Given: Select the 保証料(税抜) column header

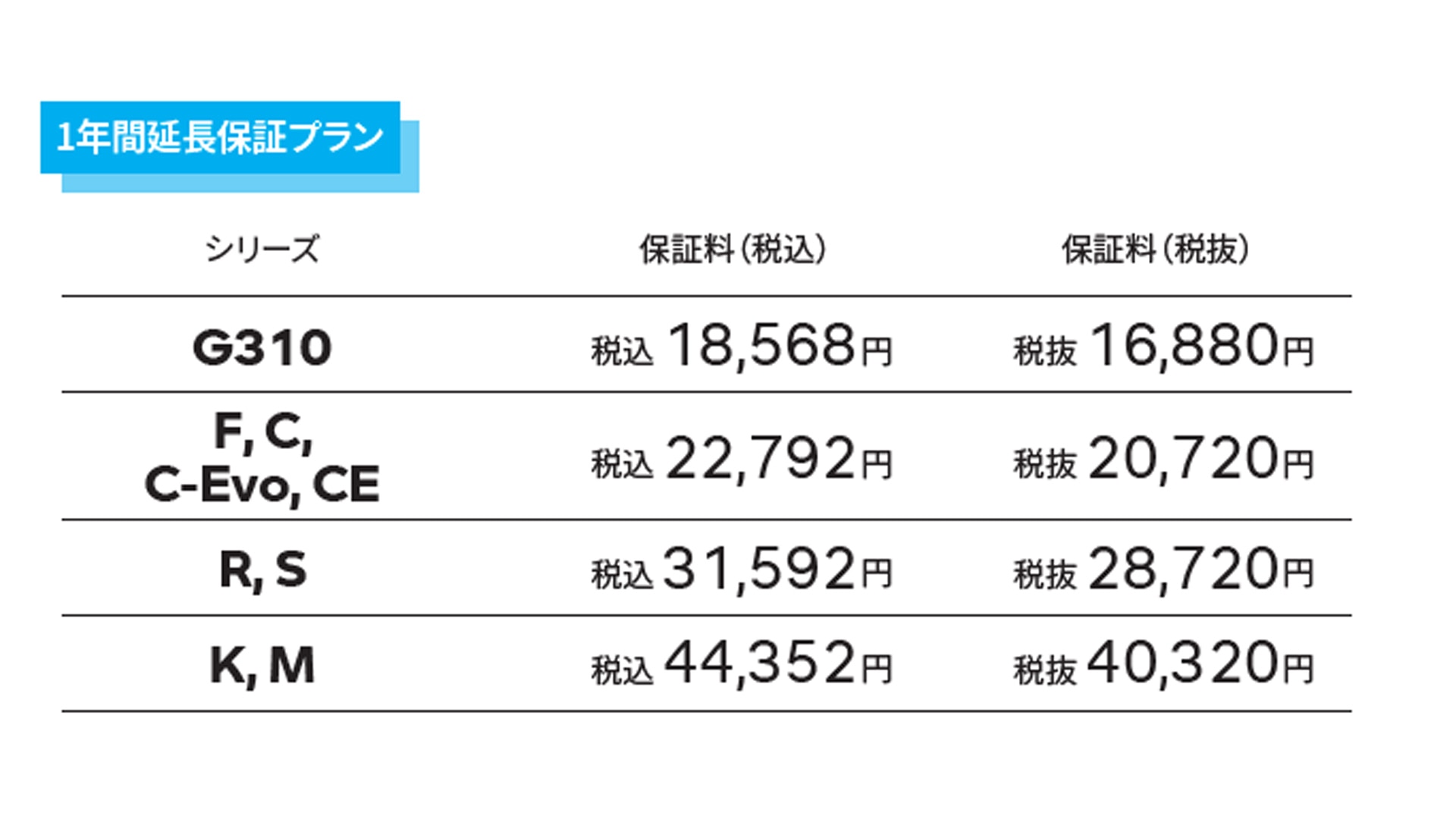Looking at the screenshot, I should coord(1154,249).
